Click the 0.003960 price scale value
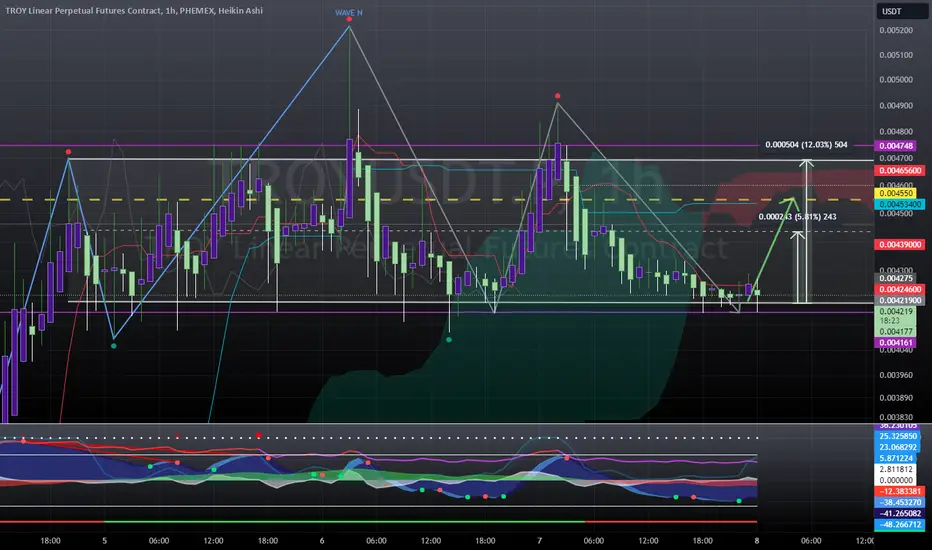 click(x=896, y=375)
